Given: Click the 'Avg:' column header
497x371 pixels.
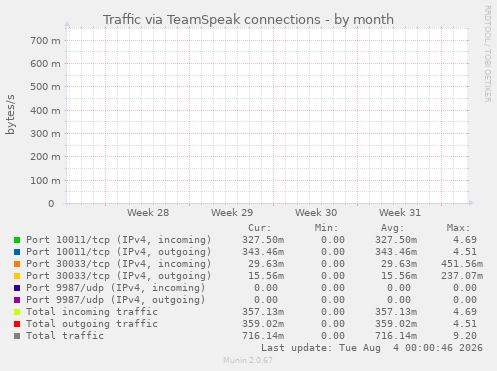Looking at the screenshot, I should (392, 228).
